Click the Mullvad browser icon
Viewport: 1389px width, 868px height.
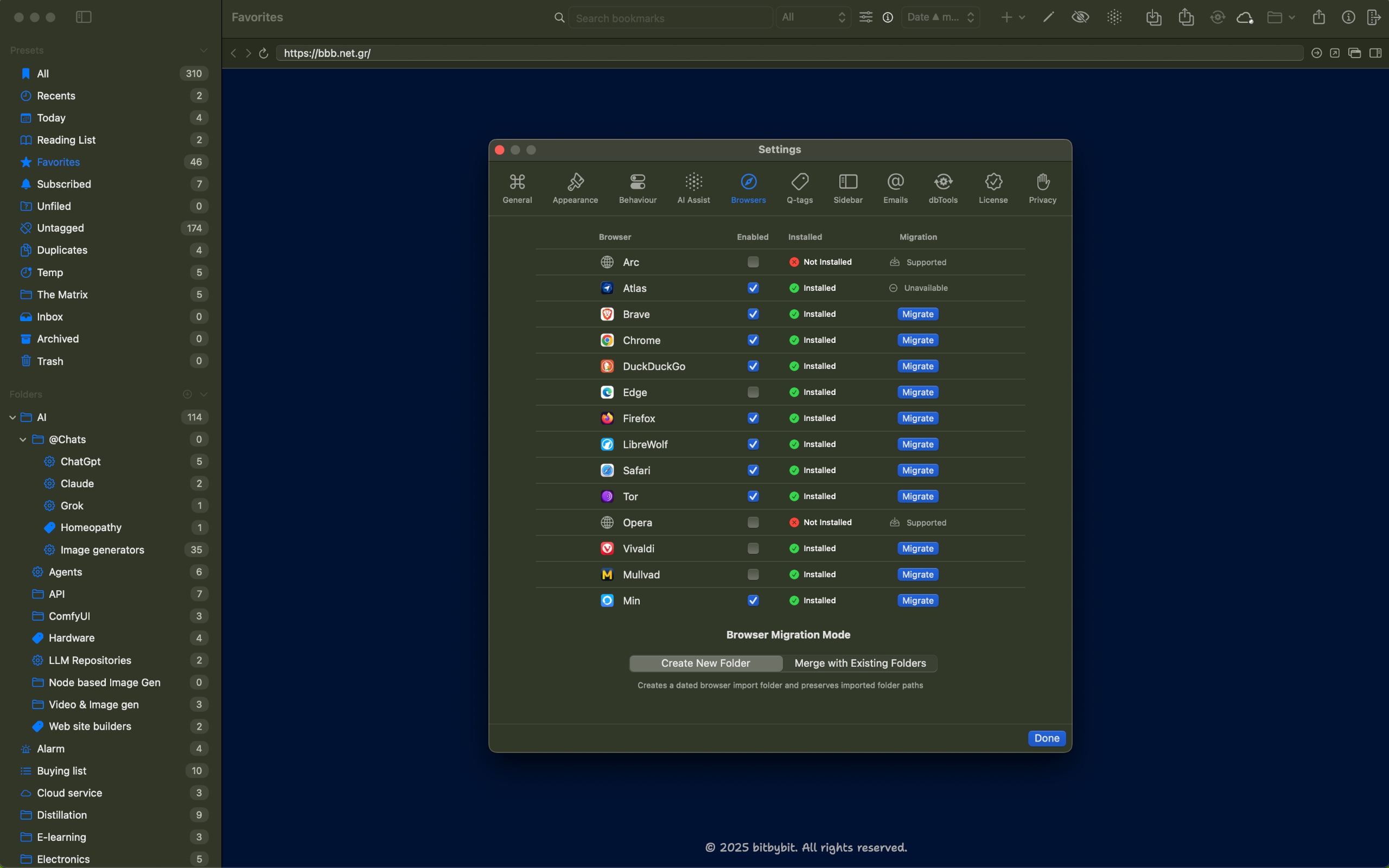(607, 574)
